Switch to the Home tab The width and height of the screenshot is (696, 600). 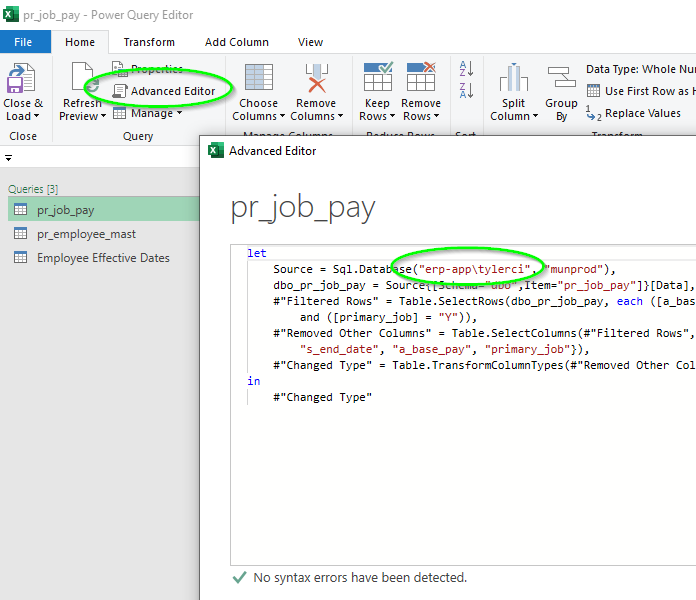click(80, 42)
